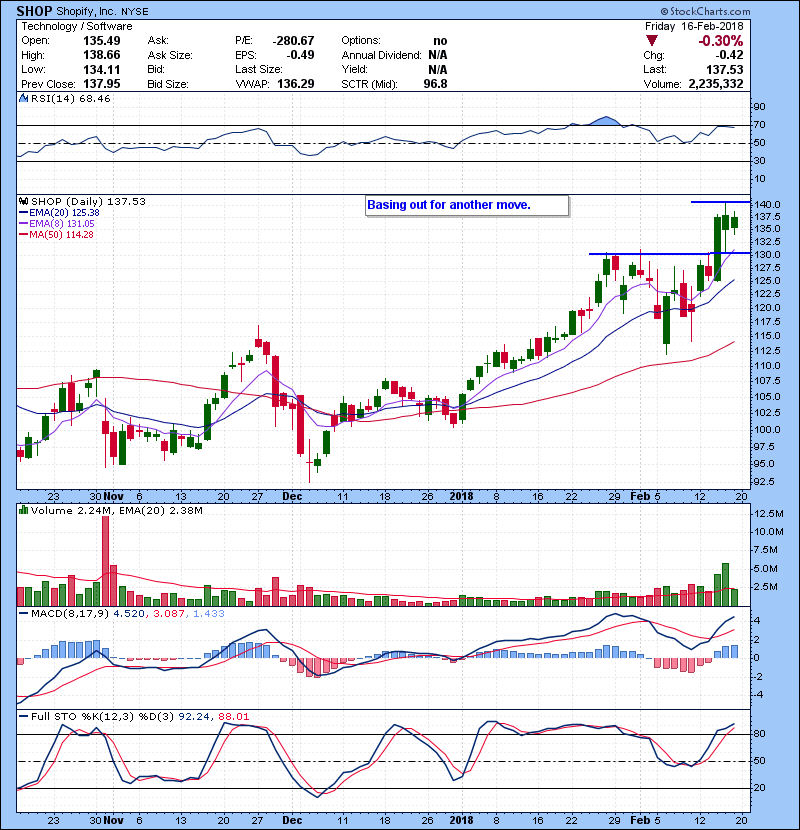The height and width of the screenshot is (830, 800).
Task: Click the blue resistance line at 140.0
Action: click(x=721, y=202)
